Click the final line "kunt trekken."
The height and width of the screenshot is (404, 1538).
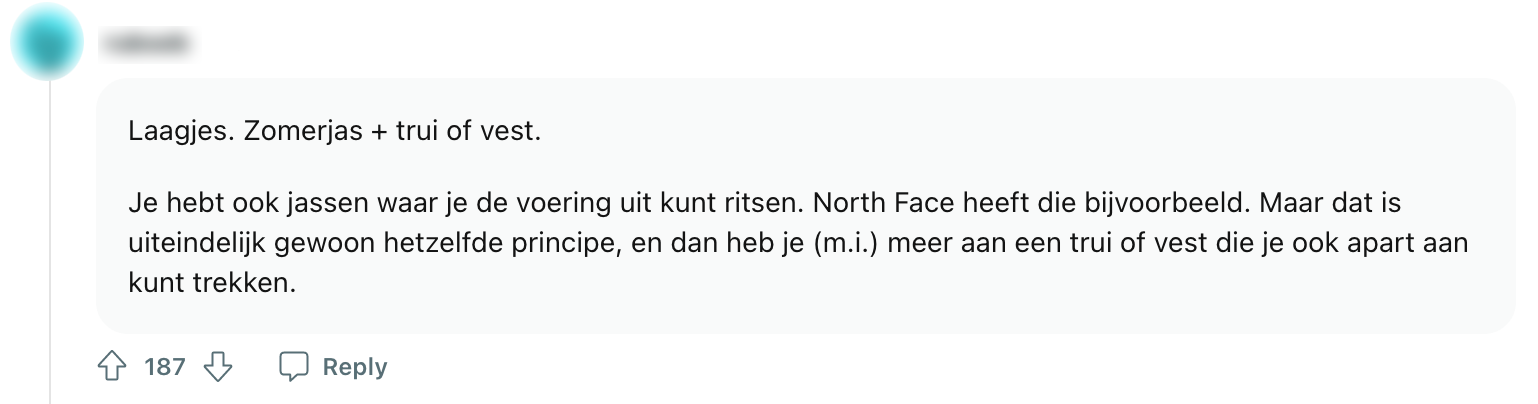pyautogui.click(x=212, y=283)
